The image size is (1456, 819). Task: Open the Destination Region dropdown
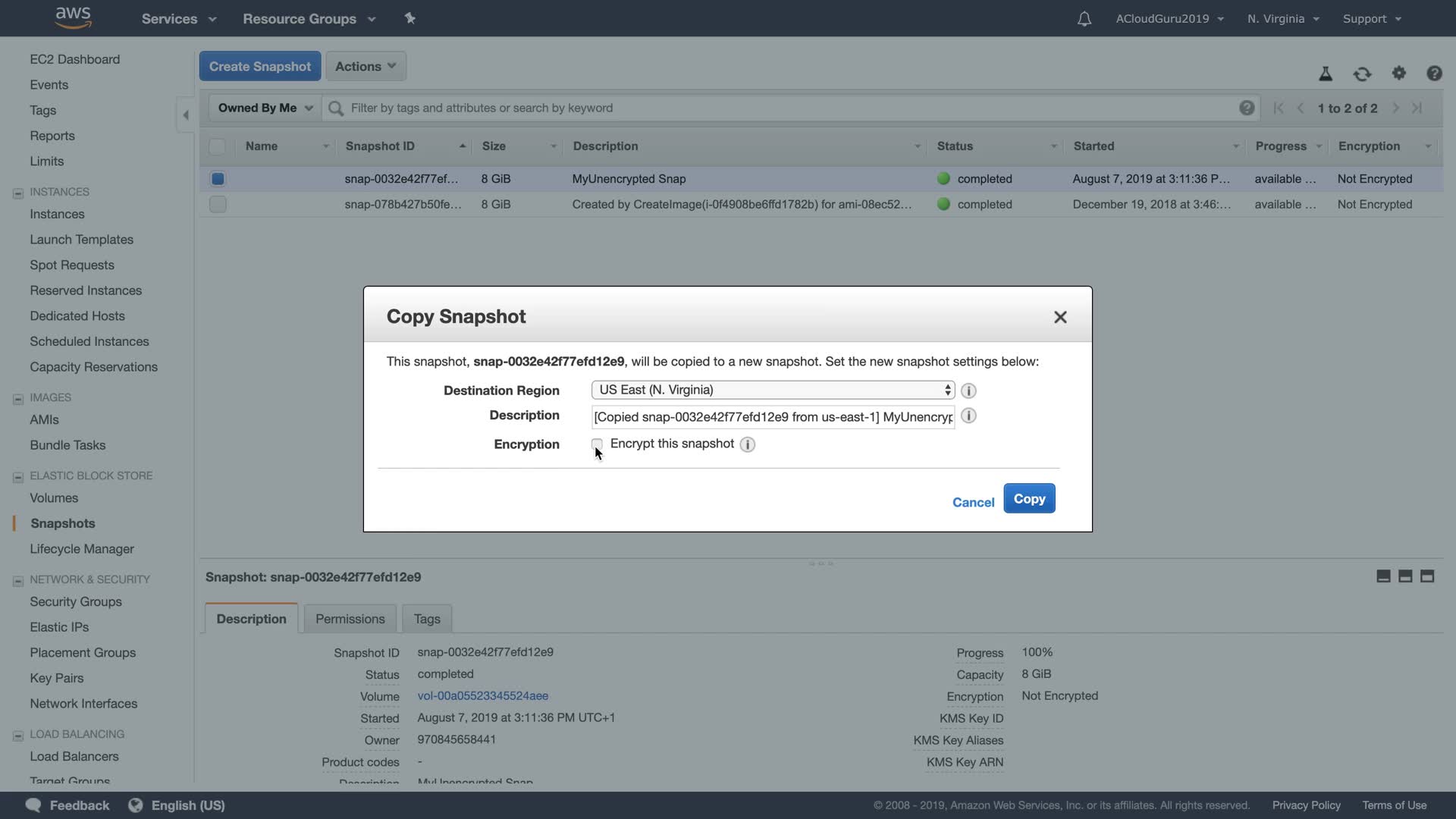772,390
